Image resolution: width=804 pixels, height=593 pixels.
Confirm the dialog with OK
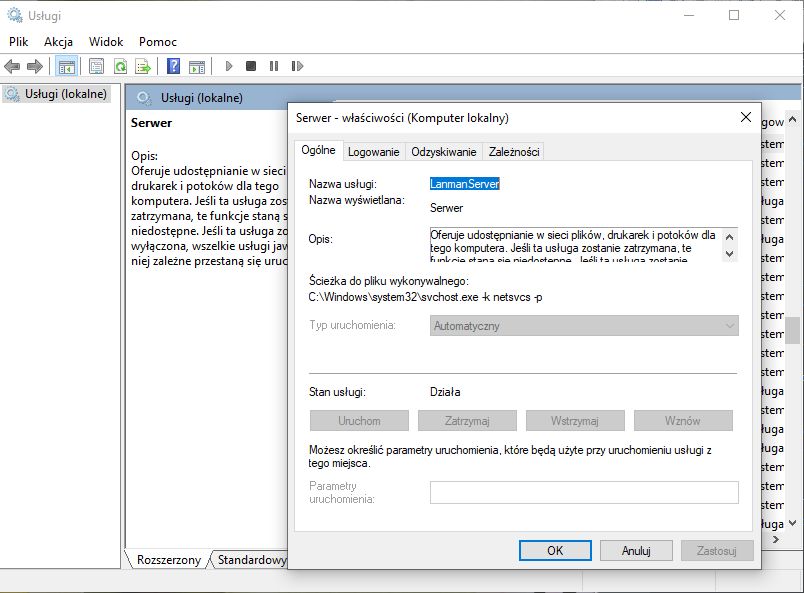click(x=555, y=550)
